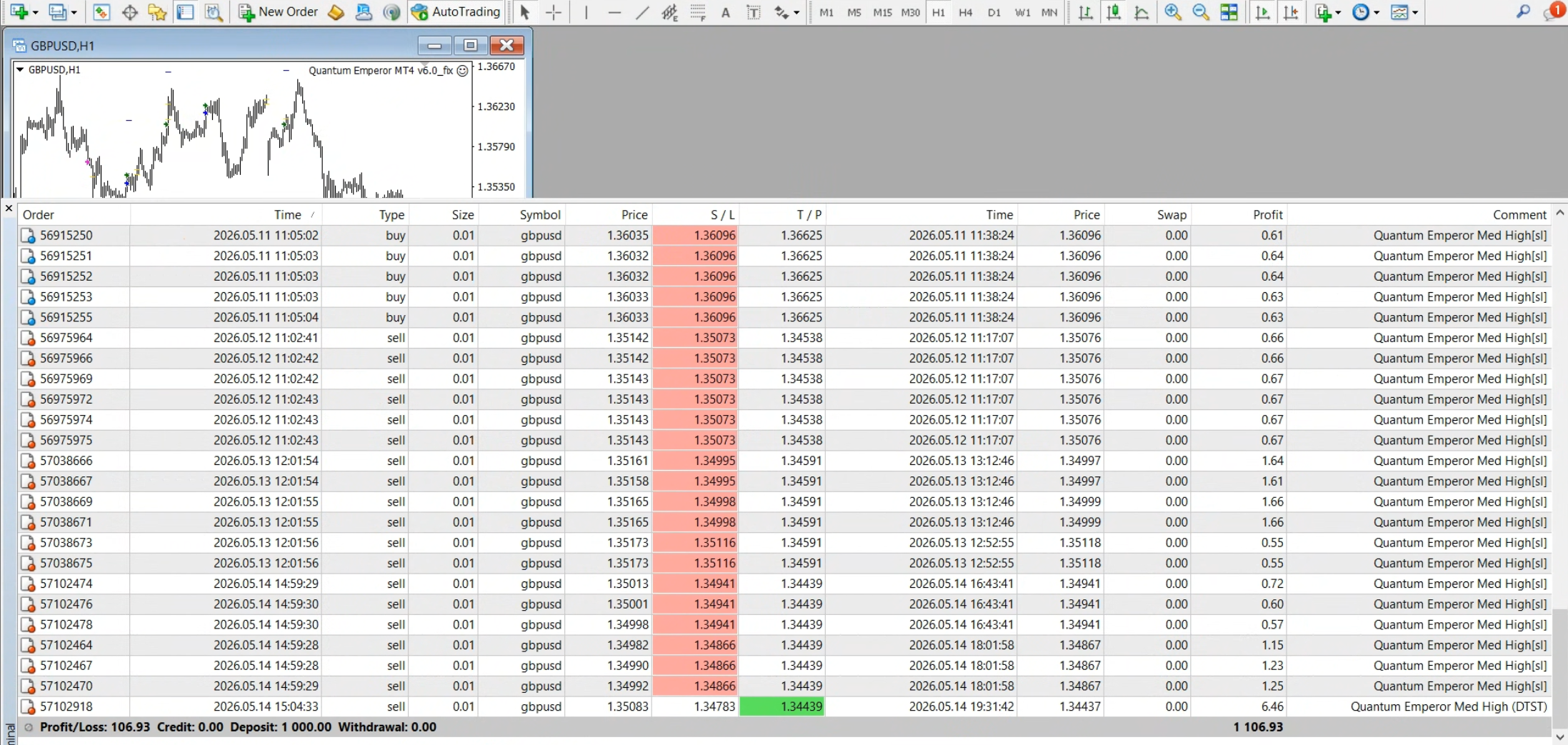Expand the new chart dropdown arrow

tap(35, 12)
